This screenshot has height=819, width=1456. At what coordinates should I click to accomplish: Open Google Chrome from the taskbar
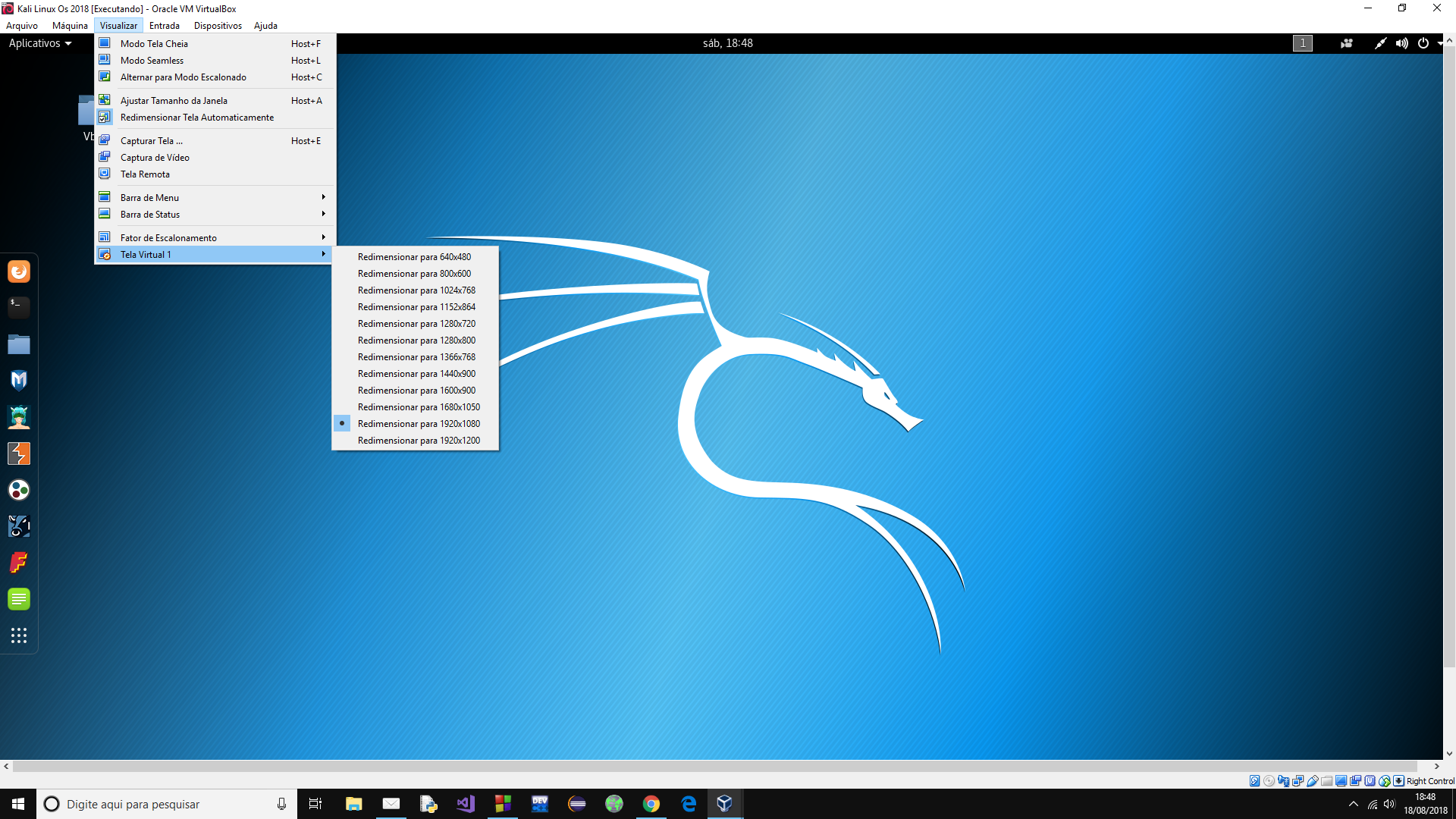coord(651,804)
